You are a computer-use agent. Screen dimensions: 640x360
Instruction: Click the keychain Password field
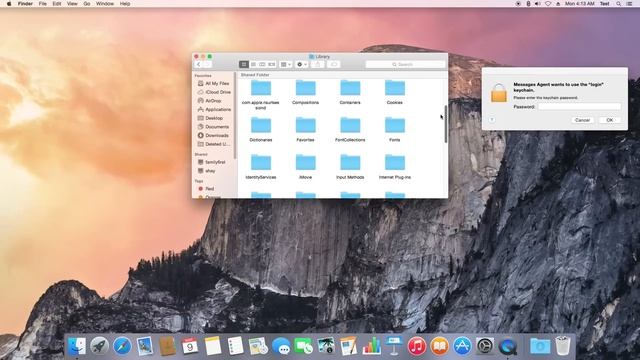click(x=579, y=107)
